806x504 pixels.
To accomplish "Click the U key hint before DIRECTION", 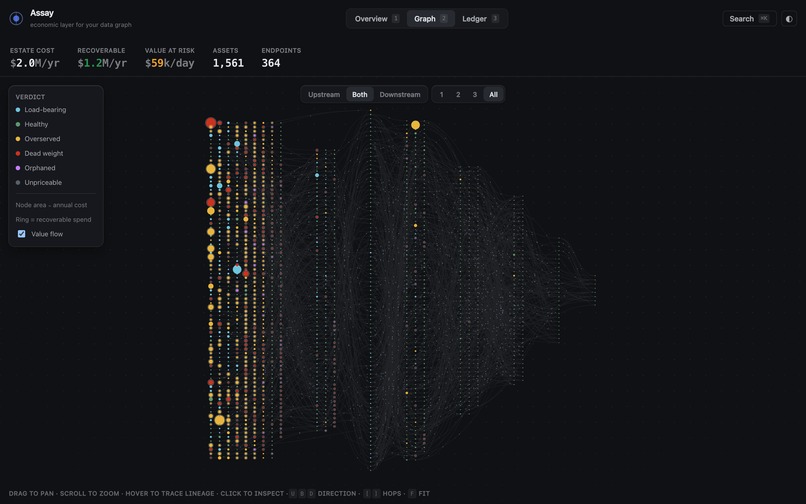I will [x=292, y=494].
